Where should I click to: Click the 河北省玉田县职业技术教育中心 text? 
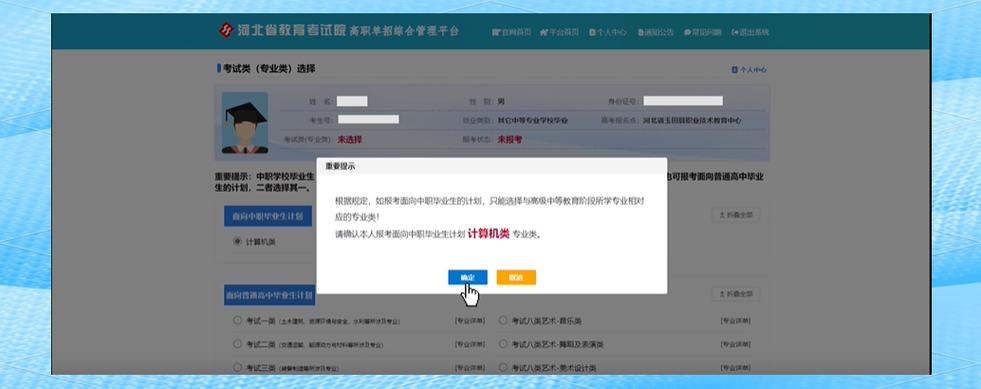click(691, 120)
